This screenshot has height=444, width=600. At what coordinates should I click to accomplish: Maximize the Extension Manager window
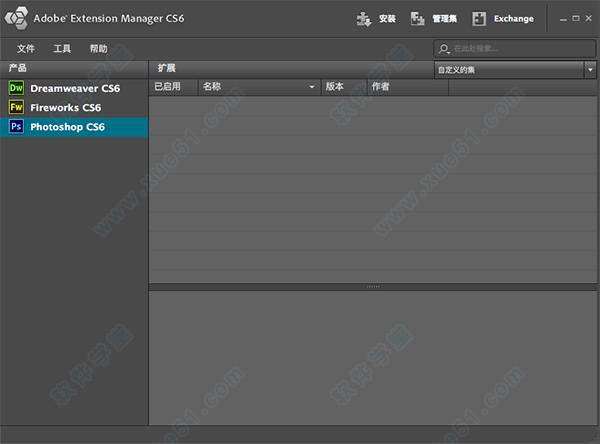[x=576, y=18]
